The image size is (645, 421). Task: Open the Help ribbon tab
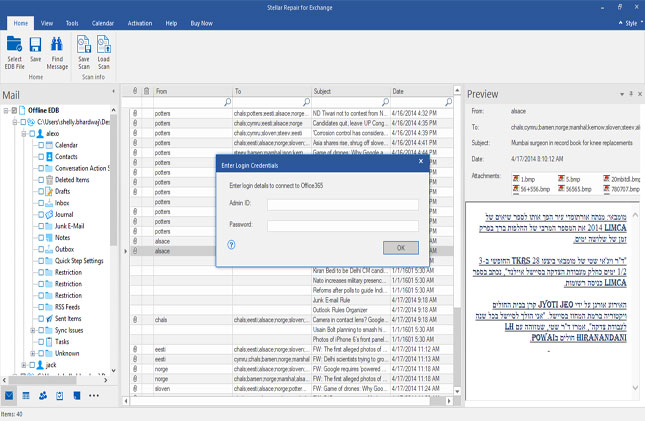tap(172, 23)
